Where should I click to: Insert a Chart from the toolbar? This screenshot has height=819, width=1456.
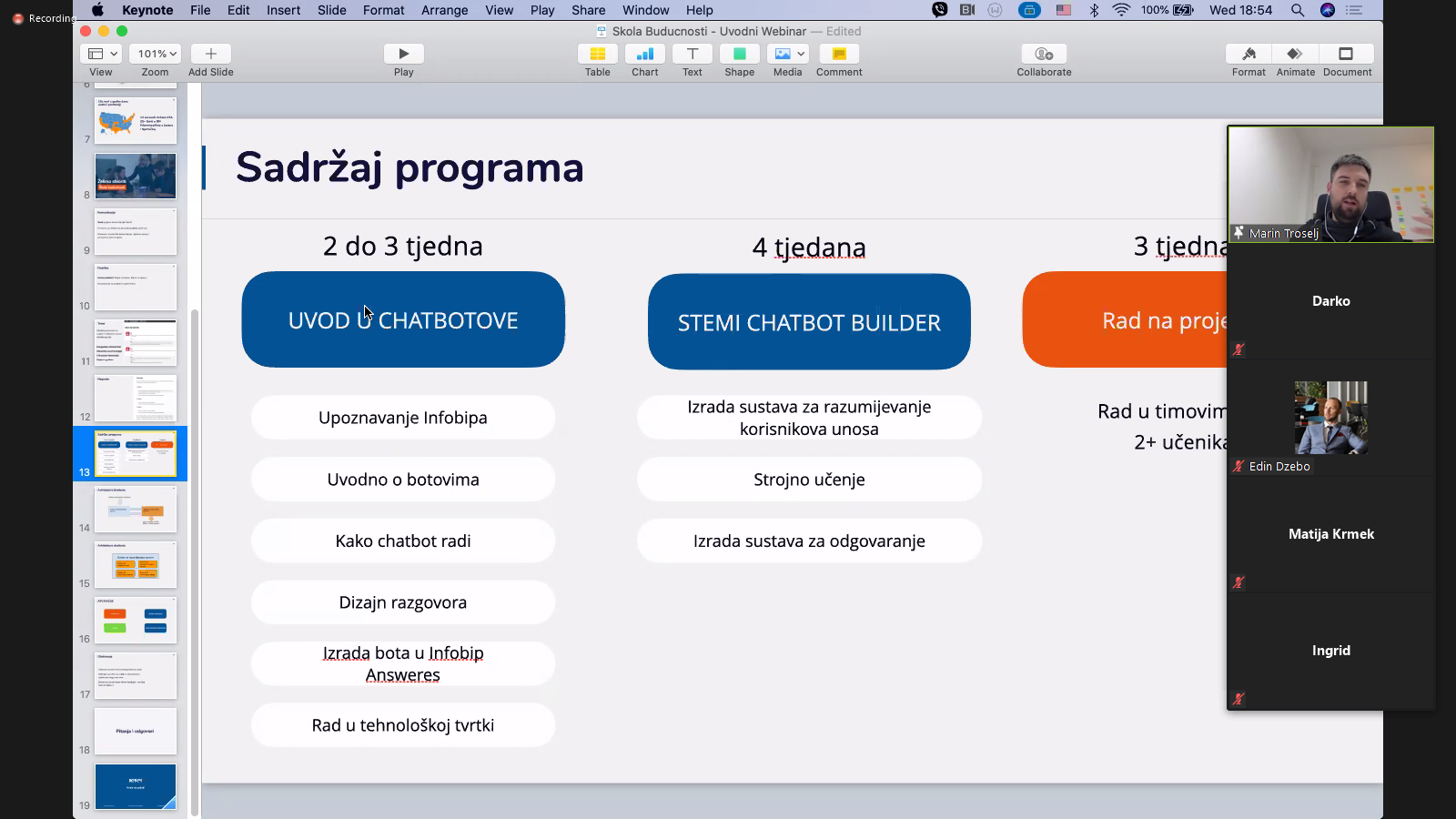(x=644, y=54)
